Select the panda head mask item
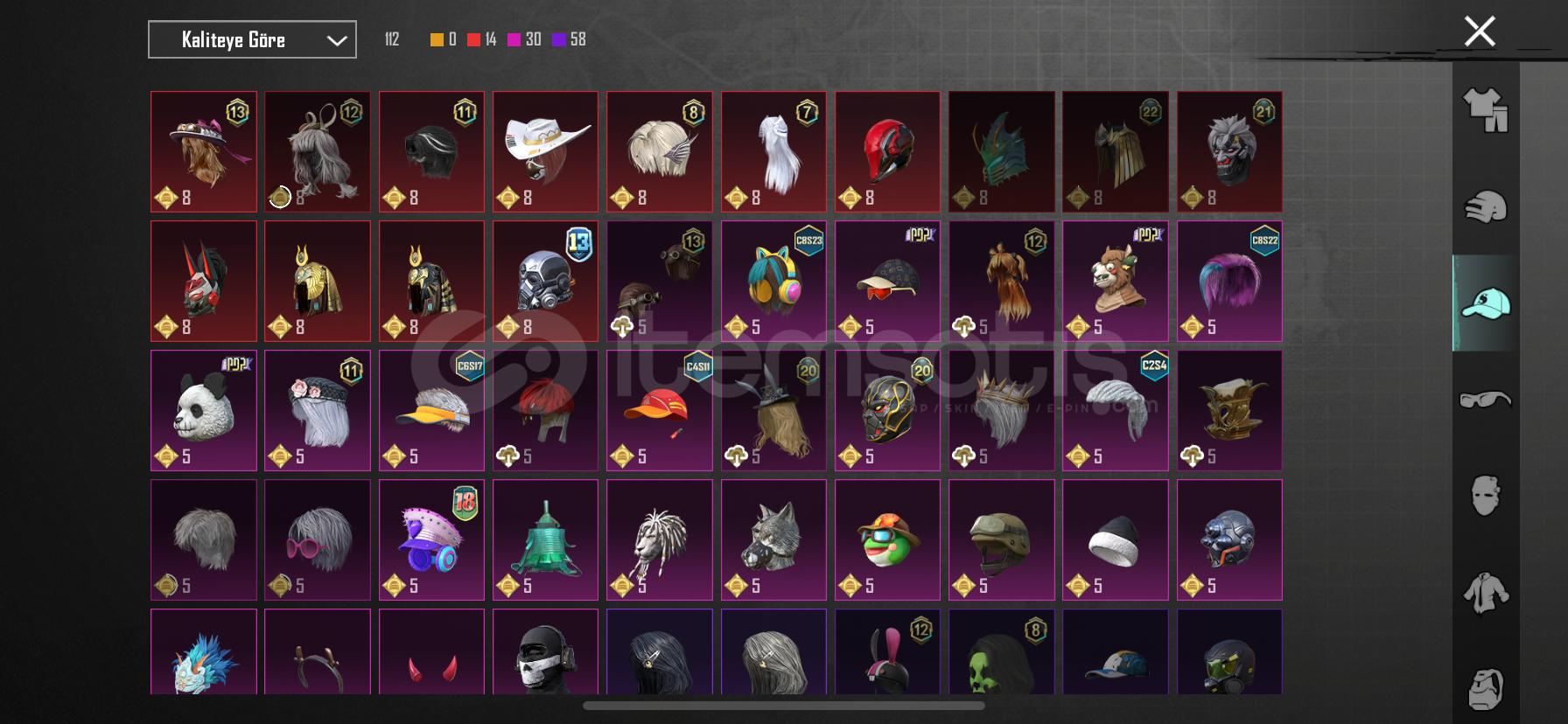The height and width of the screenshot is (724, 1568). tap(204, 410)
